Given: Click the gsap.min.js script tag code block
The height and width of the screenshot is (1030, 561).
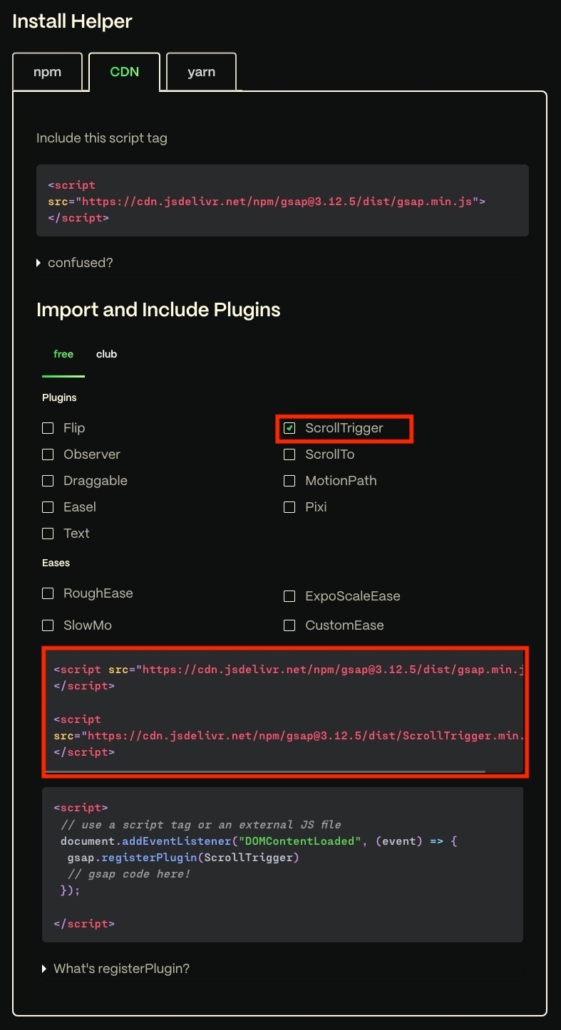Looking at the screenshot, I should coord(282,200).
